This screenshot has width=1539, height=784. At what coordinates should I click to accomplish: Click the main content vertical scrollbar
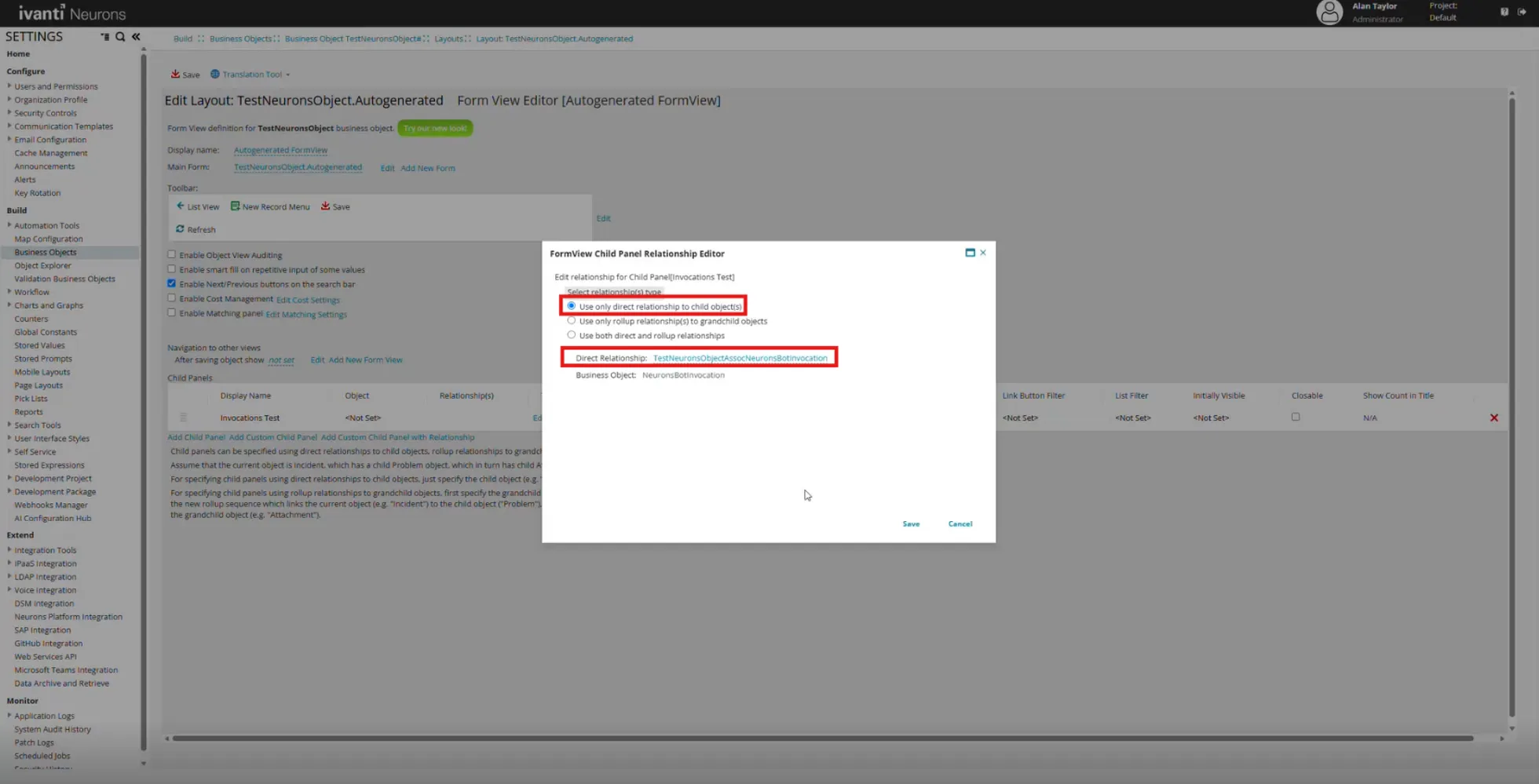click(x=1512, y=408)
